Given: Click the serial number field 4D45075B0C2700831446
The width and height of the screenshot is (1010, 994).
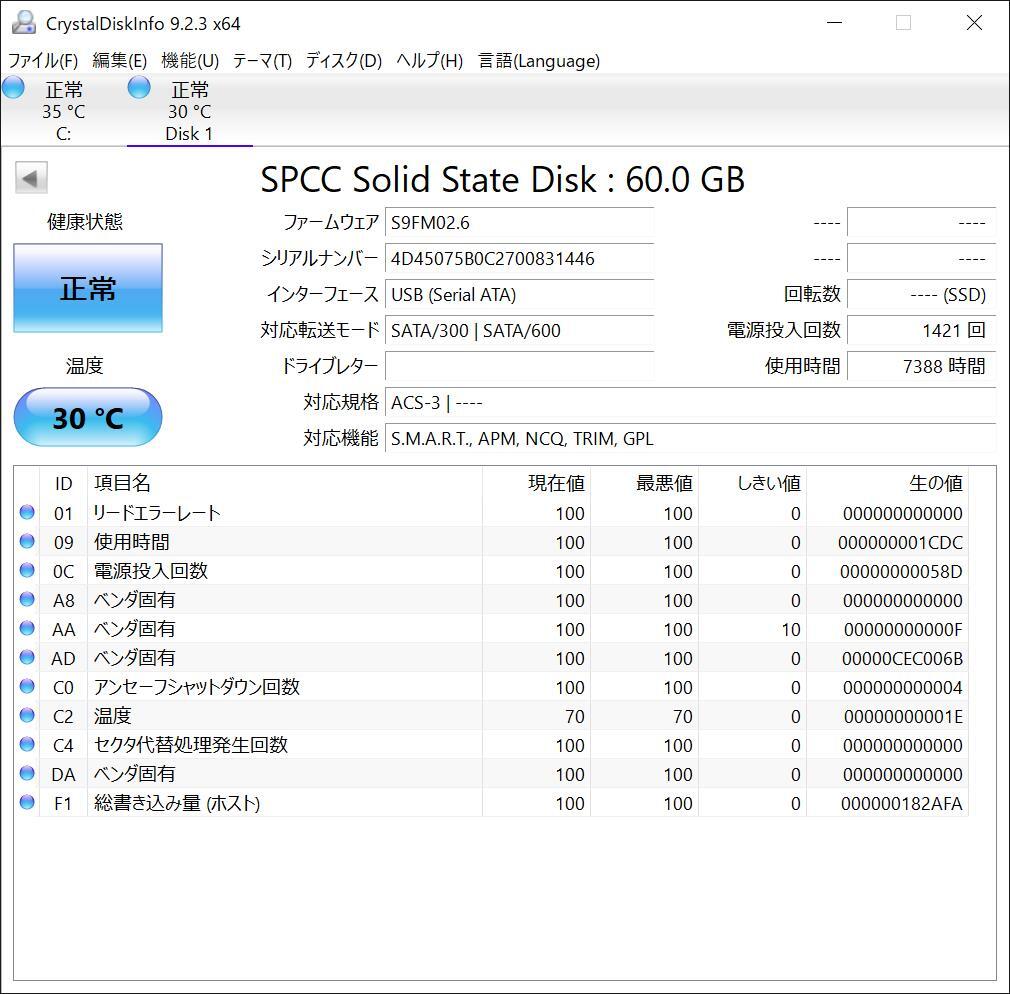Looking at the screenshot, I should (x=519, y=259).
